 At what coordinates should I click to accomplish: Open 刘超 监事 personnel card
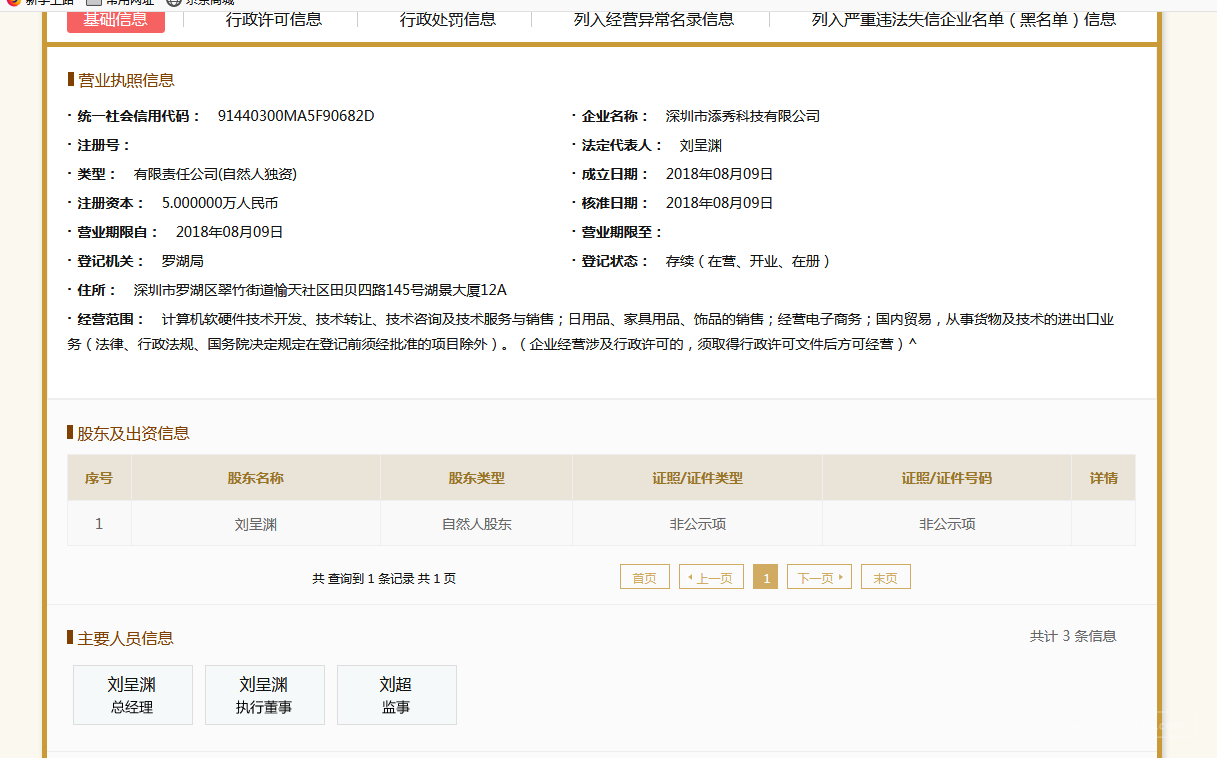click(x=397, y=695)
